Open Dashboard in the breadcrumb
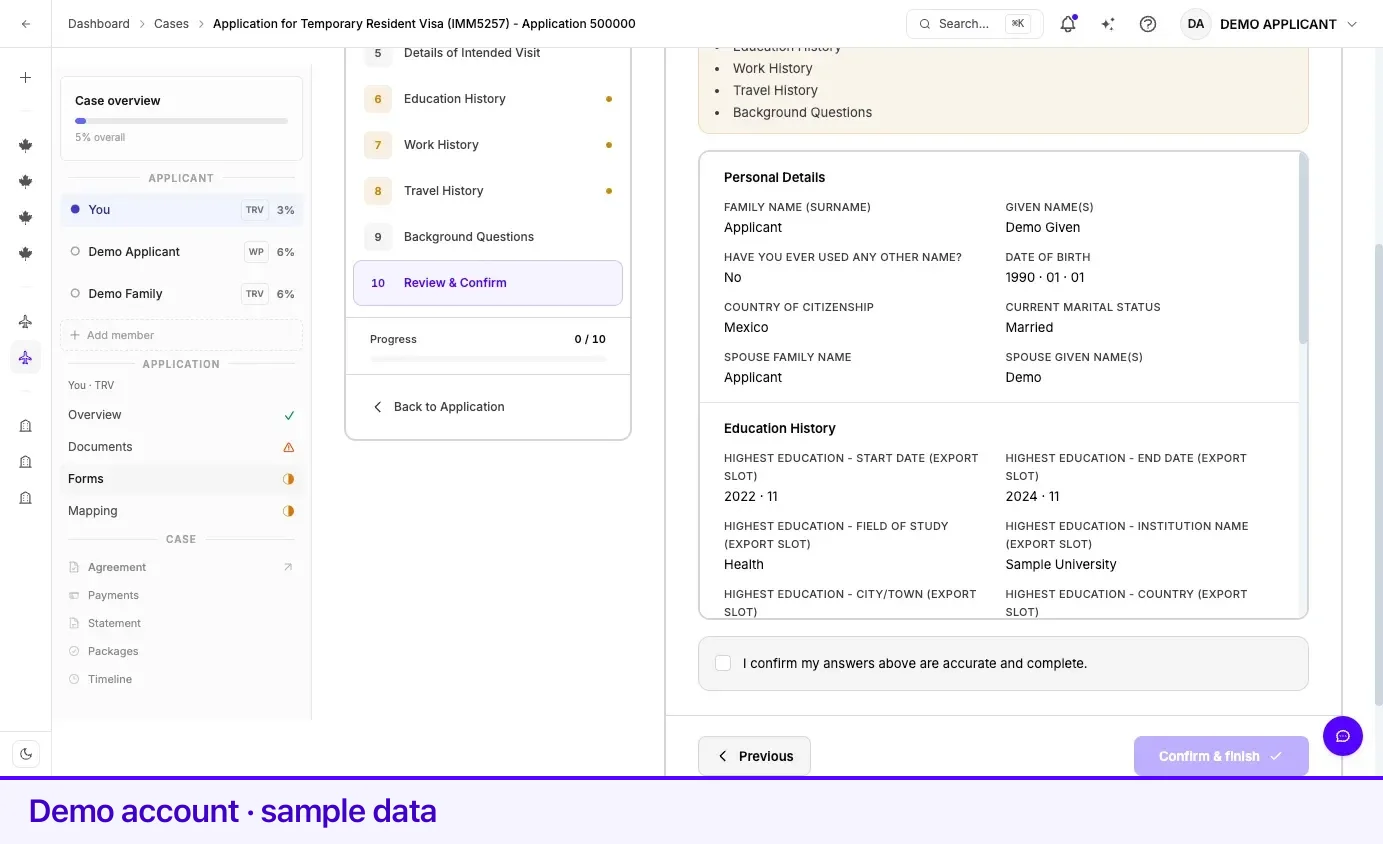This screenshot has width=1383, height=844. [99, 24]
